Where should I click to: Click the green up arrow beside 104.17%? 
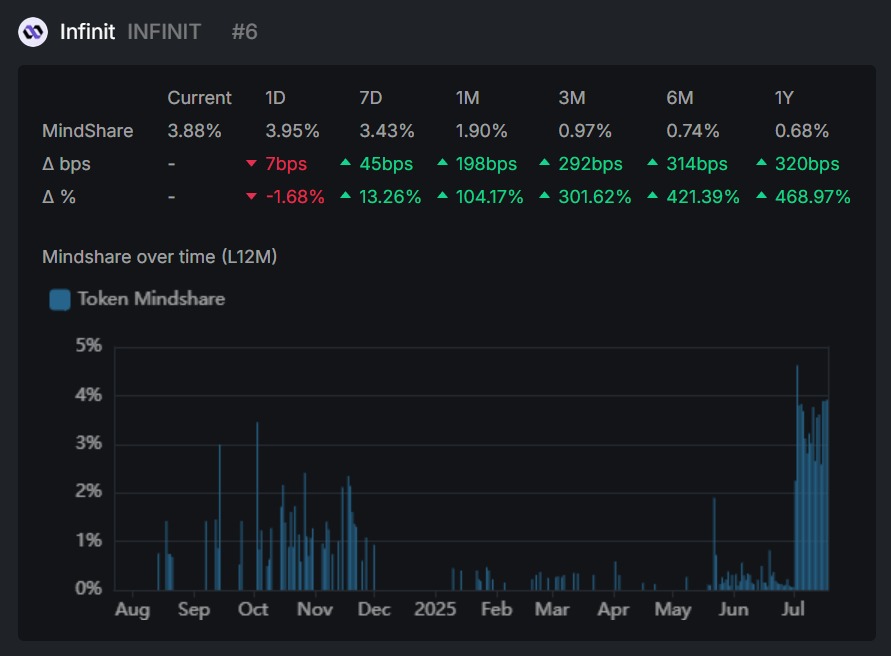442,196
